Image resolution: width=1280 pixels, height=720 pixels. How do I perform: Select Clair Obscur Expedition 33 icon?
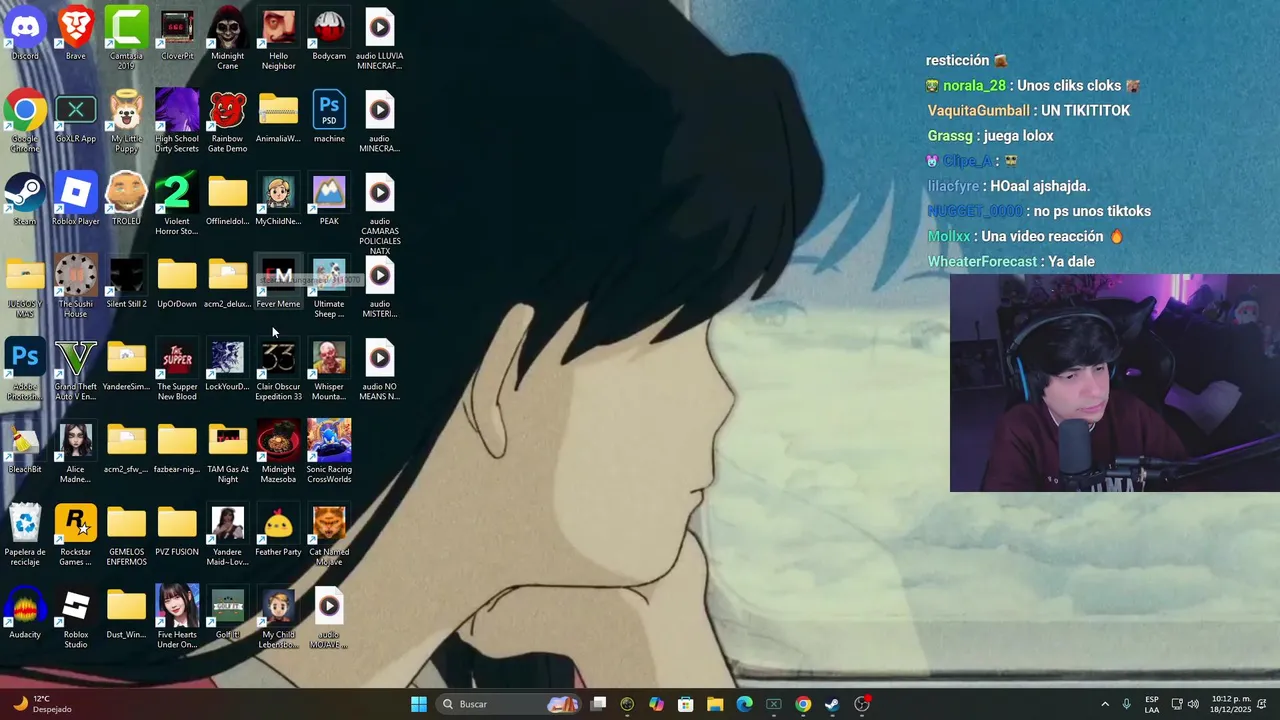pos(278,370)
